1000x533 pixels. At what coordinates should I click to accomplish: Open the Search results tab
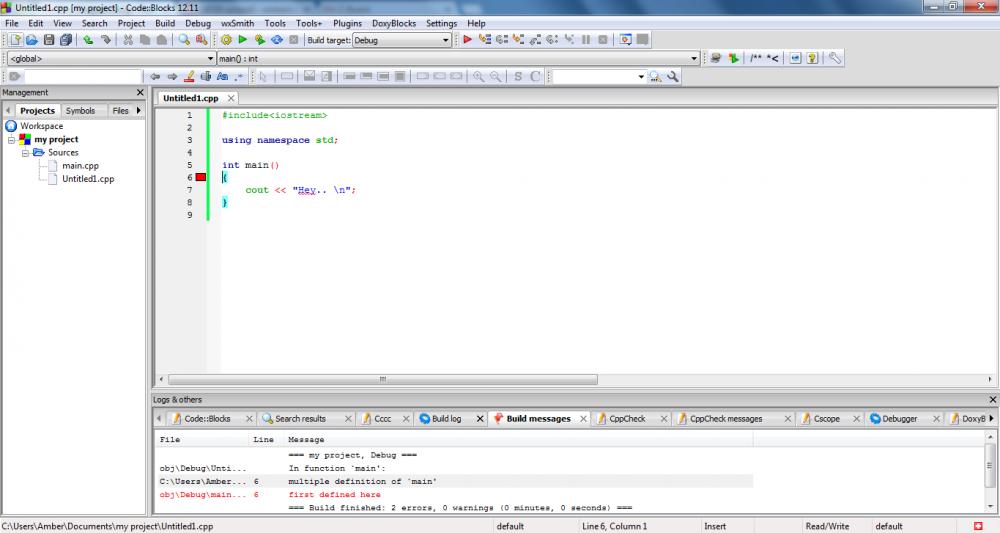[300, 419]
